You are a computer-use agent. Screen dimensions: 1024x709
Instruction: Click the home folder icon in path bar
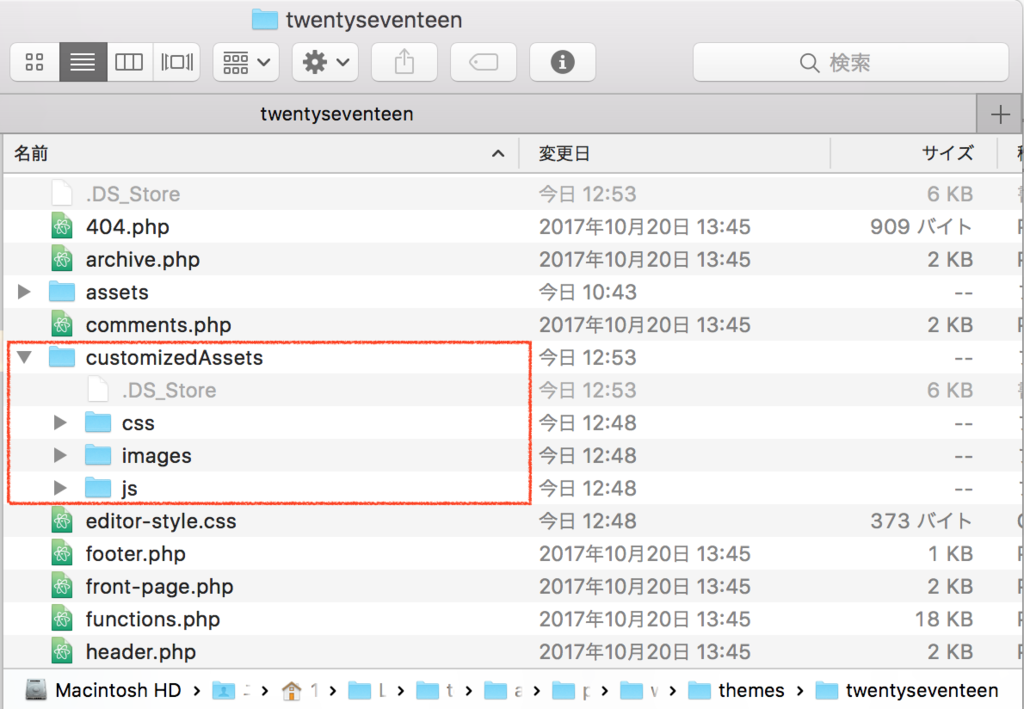pos(291,690)
